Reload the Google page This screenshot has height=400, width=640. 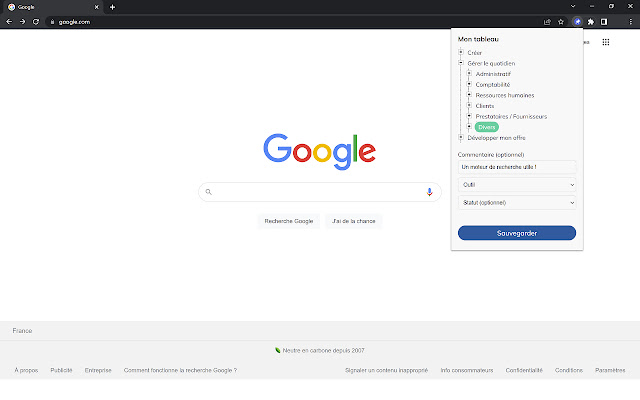coord(36,22)
